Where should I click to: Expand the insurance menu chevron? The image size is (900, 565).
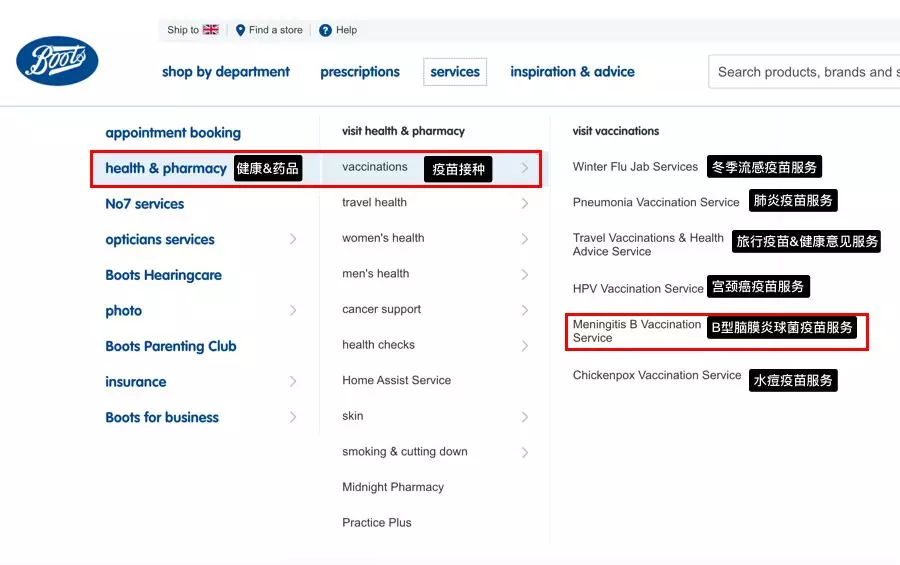coord(293,382)
